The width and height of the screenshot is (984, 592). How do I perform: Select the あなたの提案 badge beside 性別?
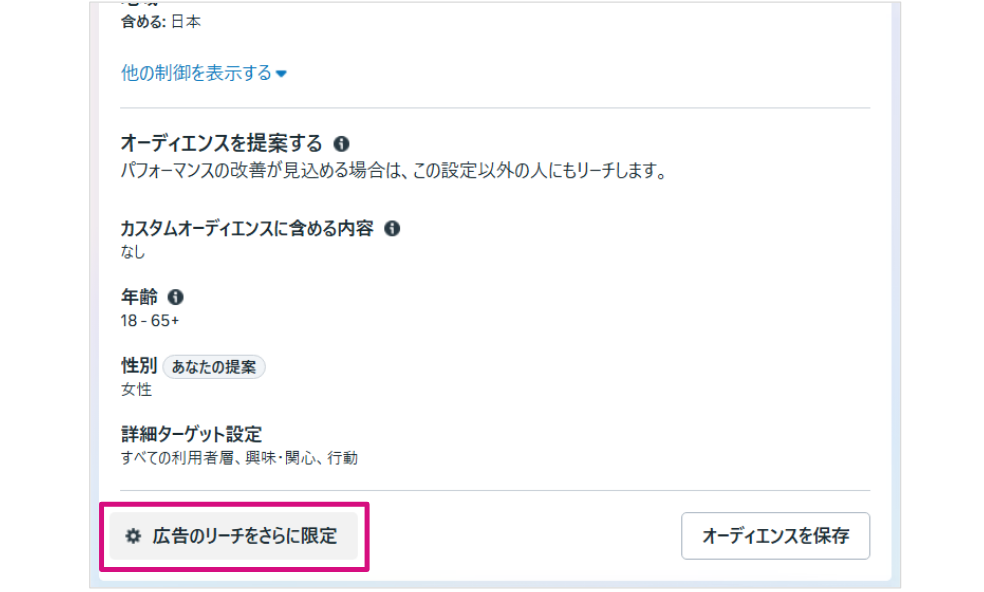(214, 366)
